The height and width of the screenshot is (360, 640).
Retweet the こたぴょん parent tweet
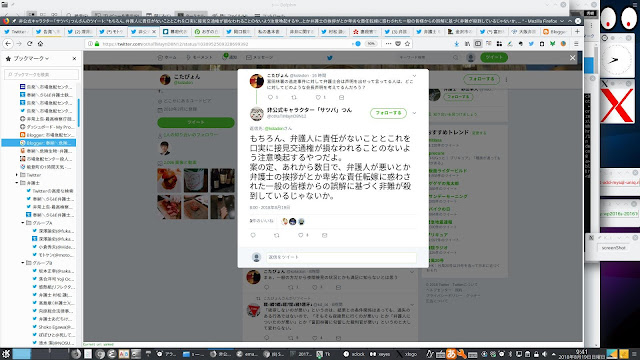click(x=294, y=98)
